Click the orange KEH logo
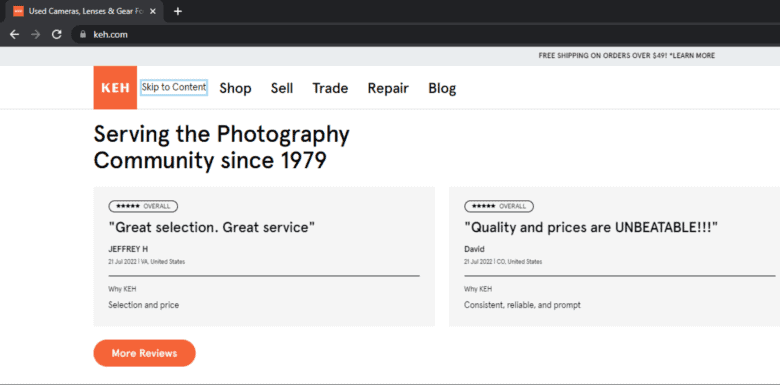780x385 pixels. [115, 88]
